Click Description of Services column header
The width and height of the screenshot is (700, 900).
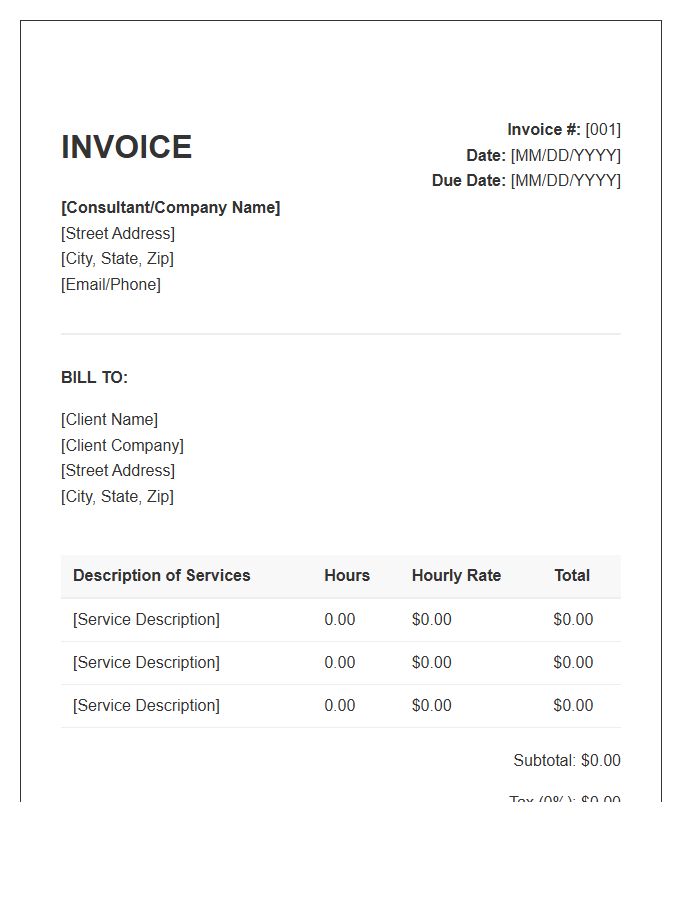(162, 576)
